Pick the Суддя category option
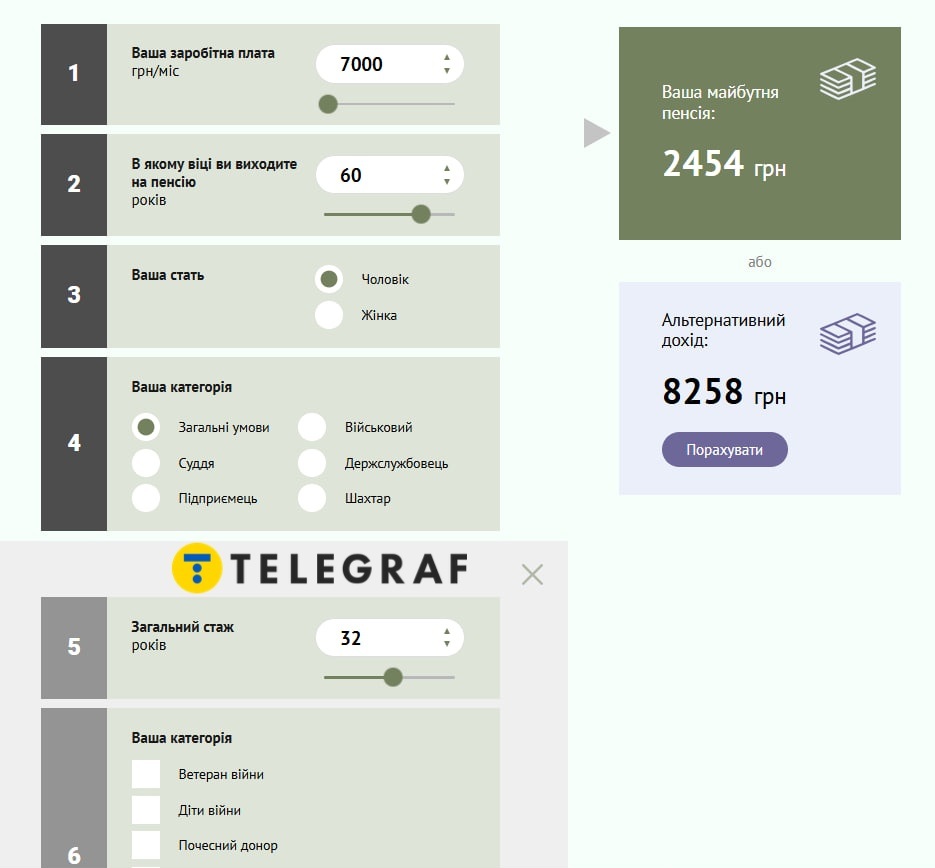935x868 pixels. tap(146, 463)
